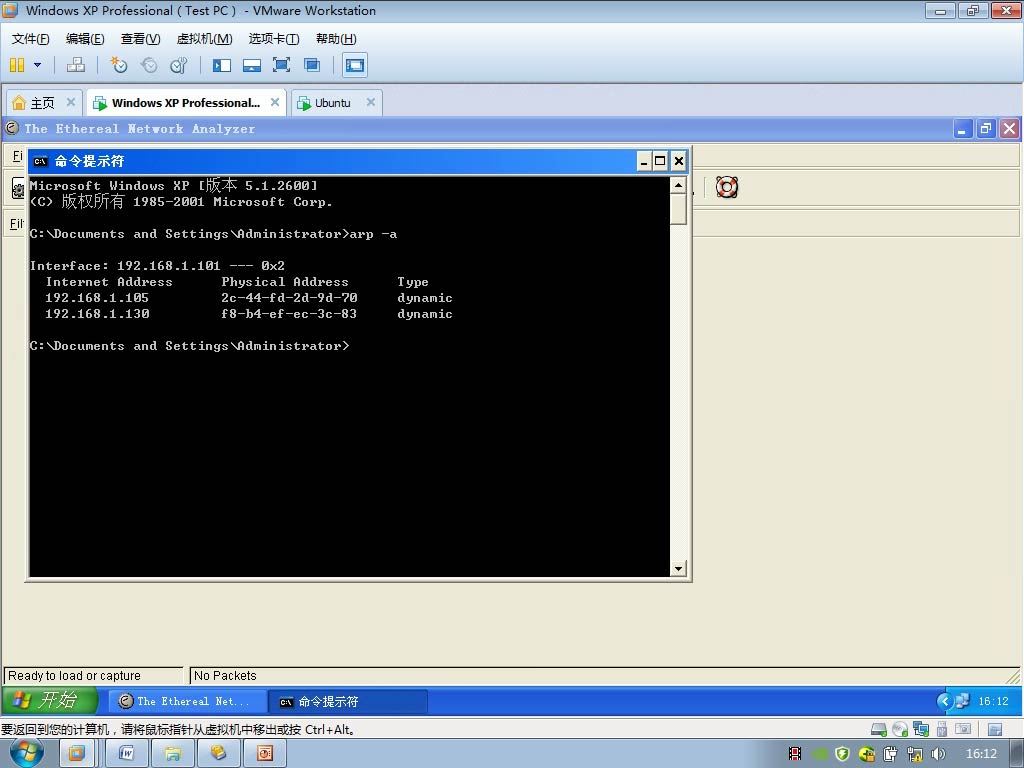Open the 帮助(H) menu

(336, 39)
